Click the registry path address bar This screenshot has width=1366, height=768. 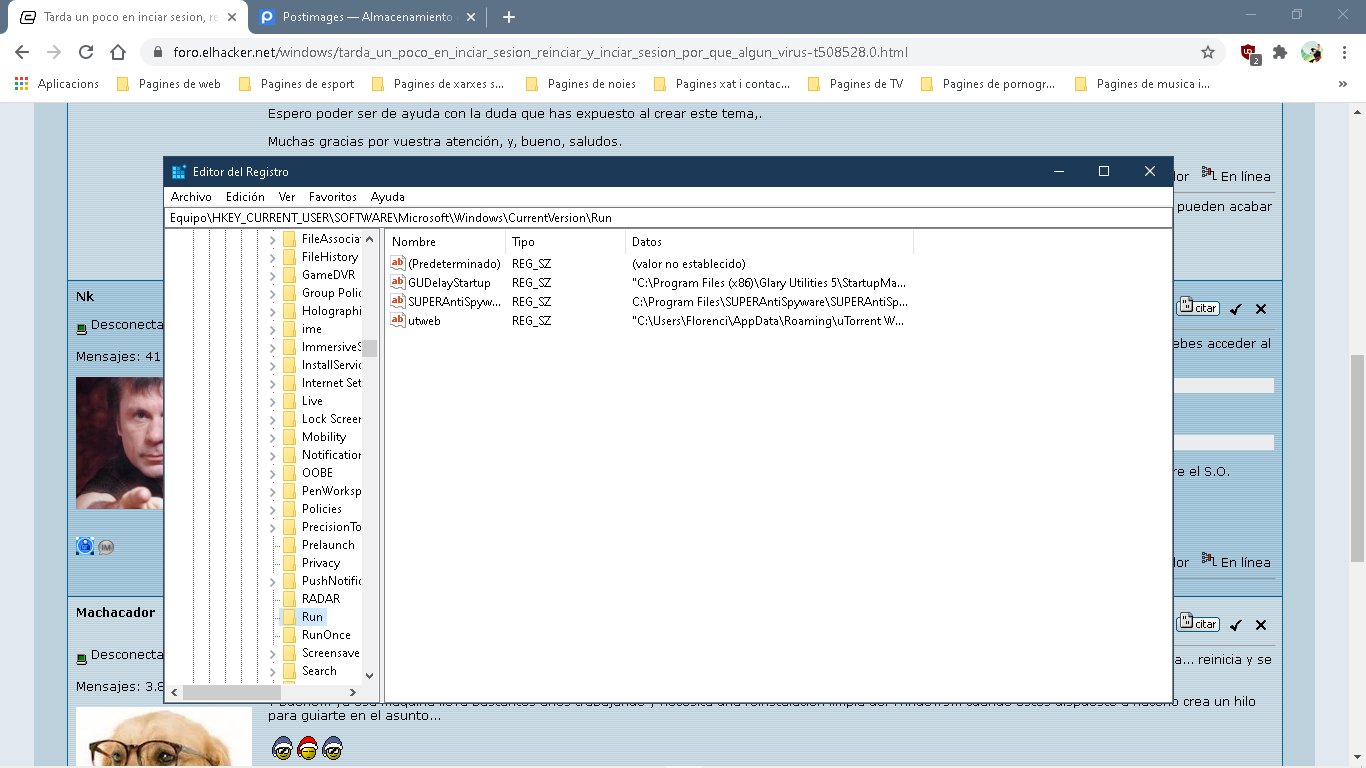(668, 217)
